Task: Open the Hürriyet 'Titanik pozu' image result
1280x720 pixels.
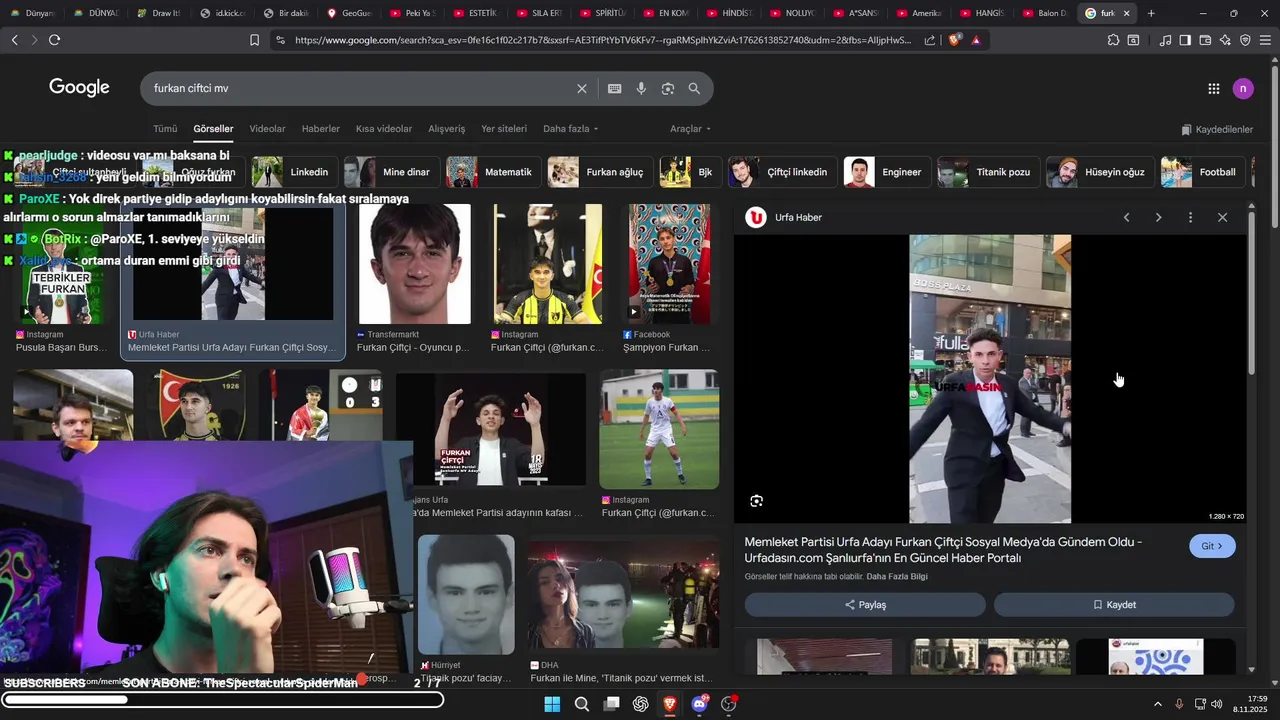Action: pos(466,595)
